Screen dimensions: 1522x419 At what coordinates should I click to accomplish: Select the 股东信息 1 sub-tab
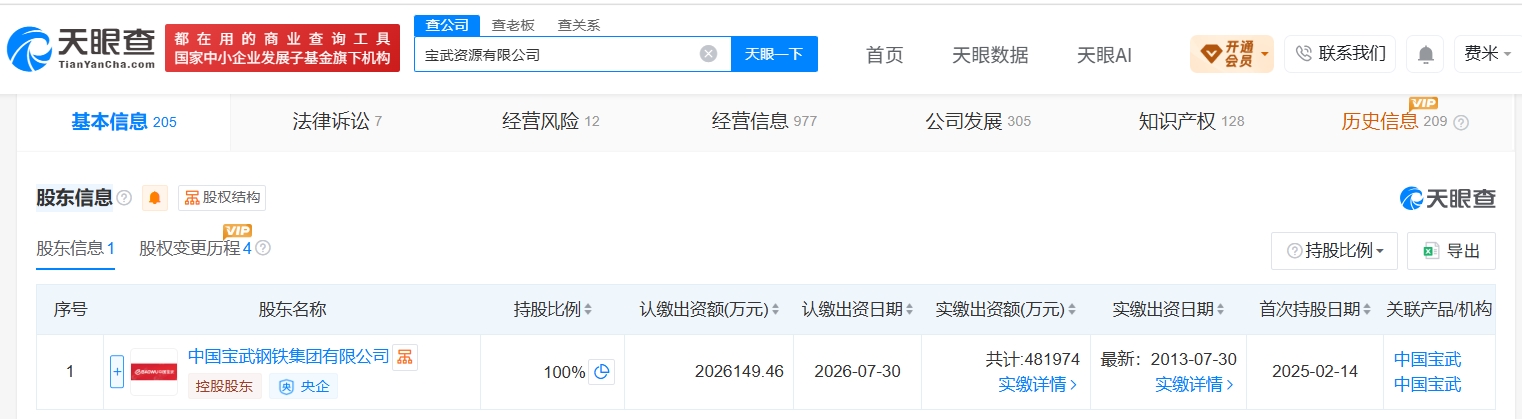76,248
